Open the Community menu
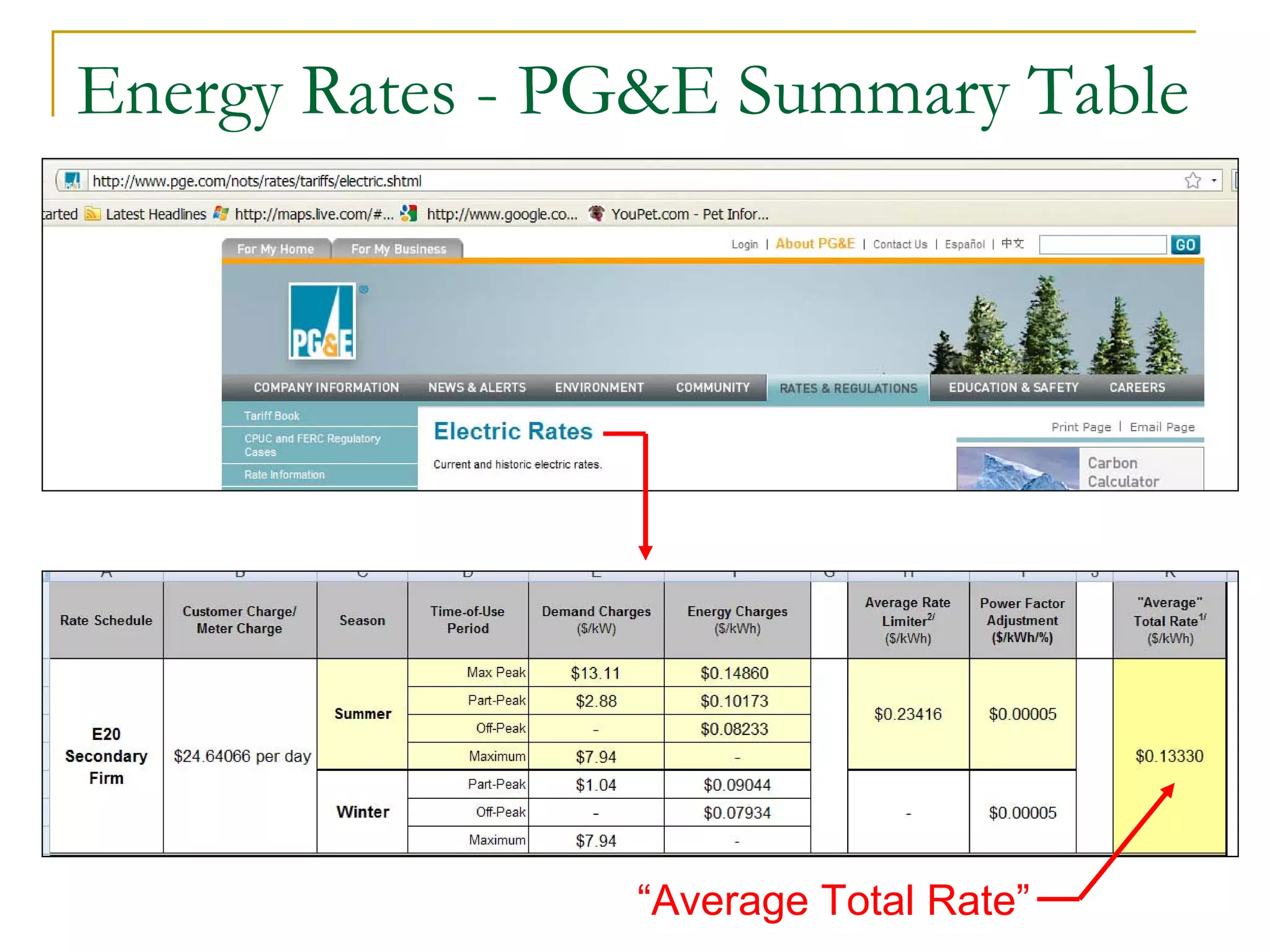Screen dimensions: 1270x952 click(713, 387)
